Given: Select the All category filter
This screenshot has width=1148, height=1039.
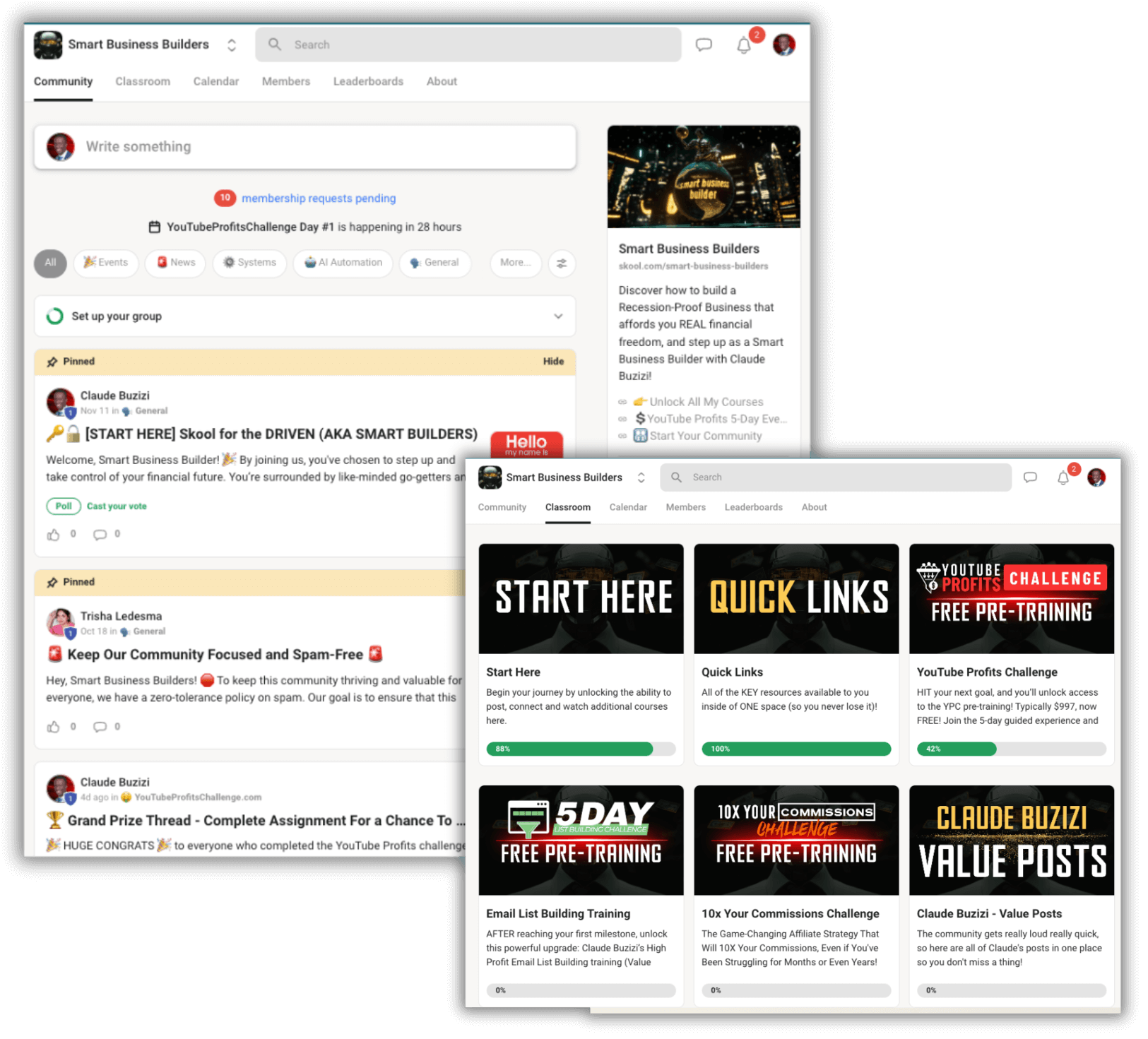Looking at the screenshot, I should (50, 263).
